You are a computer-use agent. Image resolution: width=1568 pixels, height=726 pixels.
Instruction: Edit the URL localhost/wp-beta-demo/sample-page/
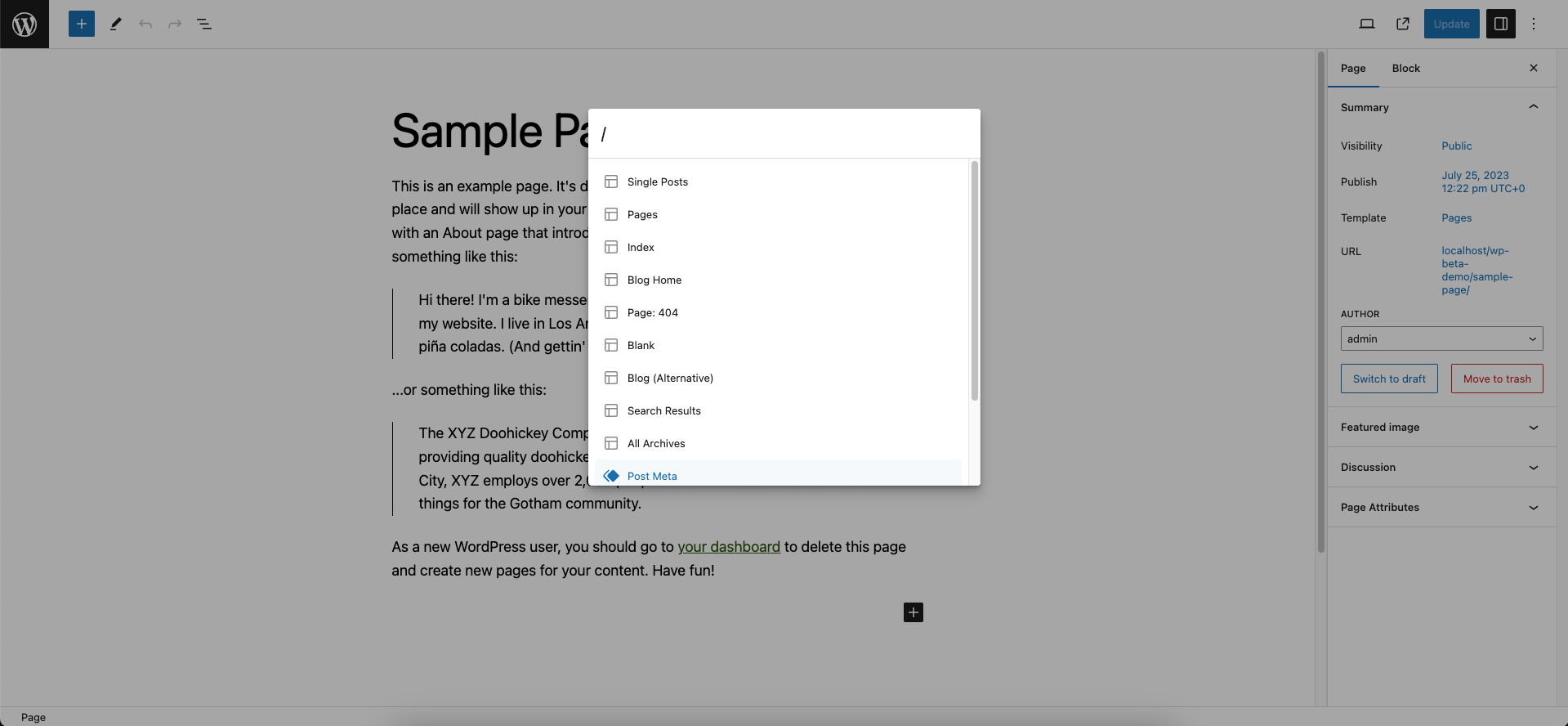coord(1477,270)
